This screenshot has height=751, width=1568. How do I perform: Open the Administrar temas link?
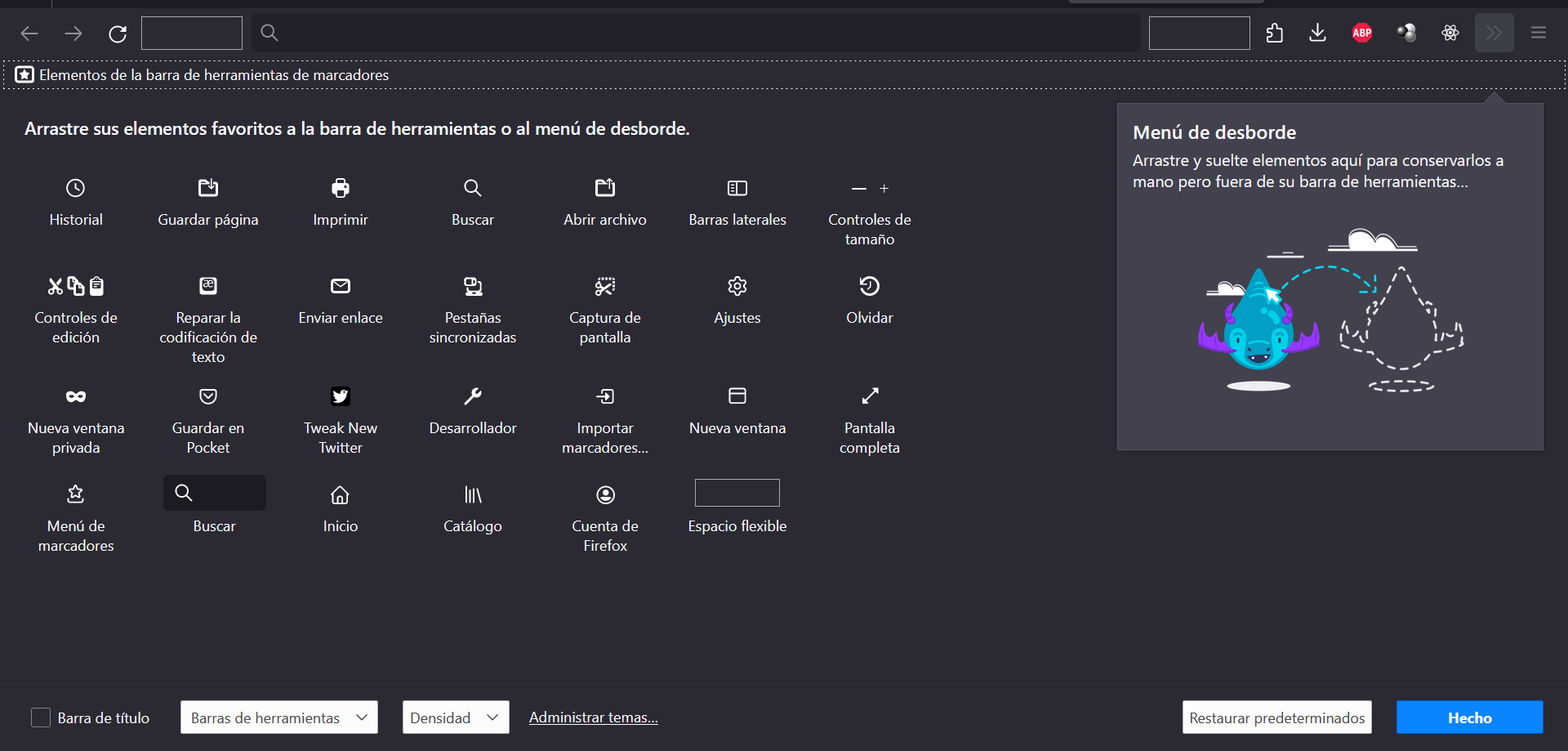(594, 717)
